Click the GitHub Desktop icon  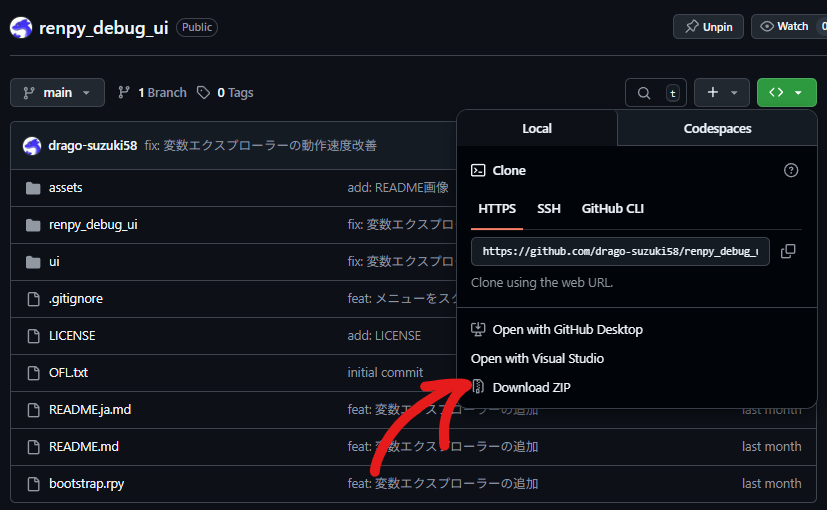[478, 329]
